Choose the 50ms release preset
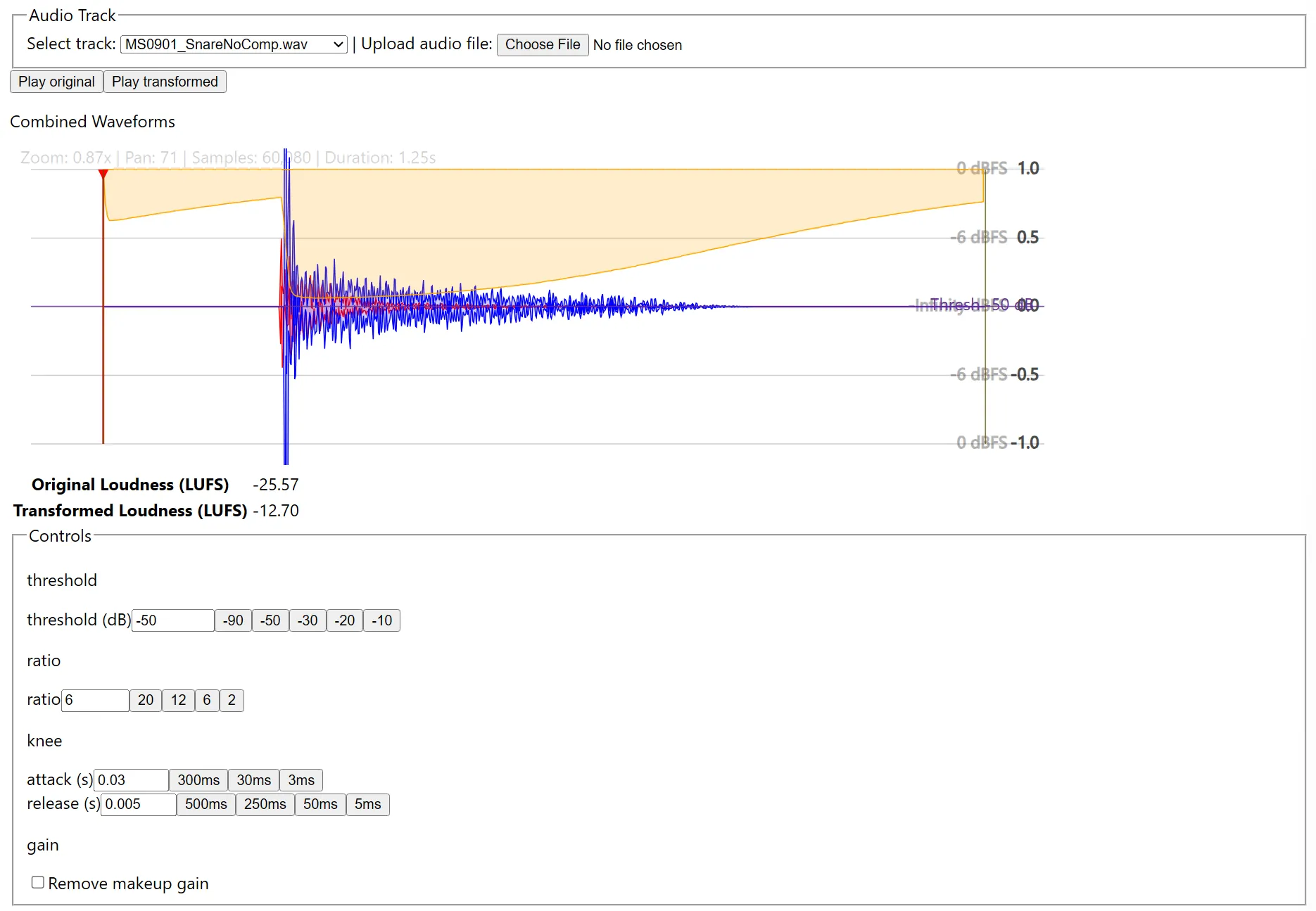This screenshot has height=911, width=1316. tap(320, 804)
